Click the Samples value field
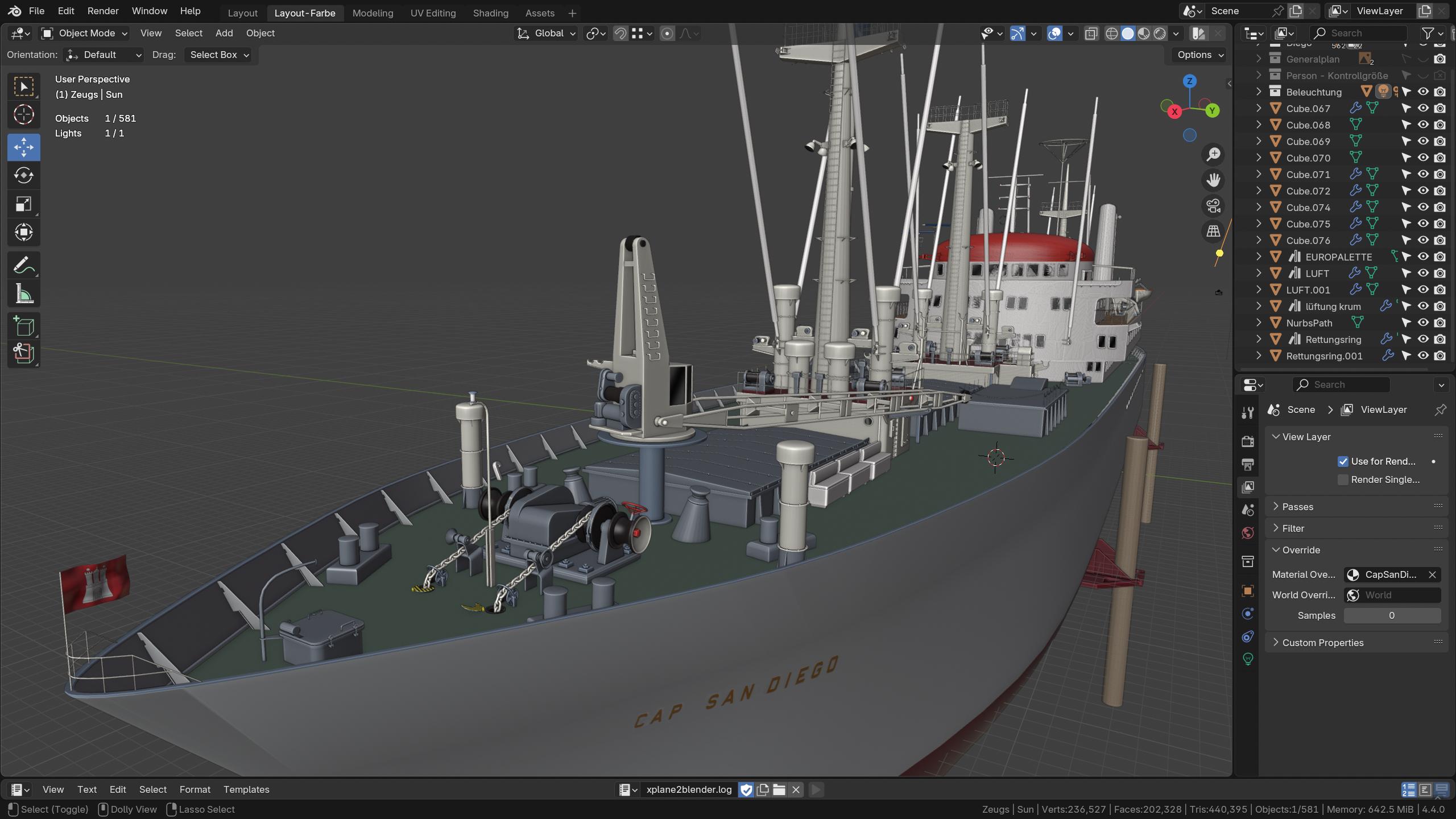The height and width of the screenshot is (819, 1456). point(1392,615)
